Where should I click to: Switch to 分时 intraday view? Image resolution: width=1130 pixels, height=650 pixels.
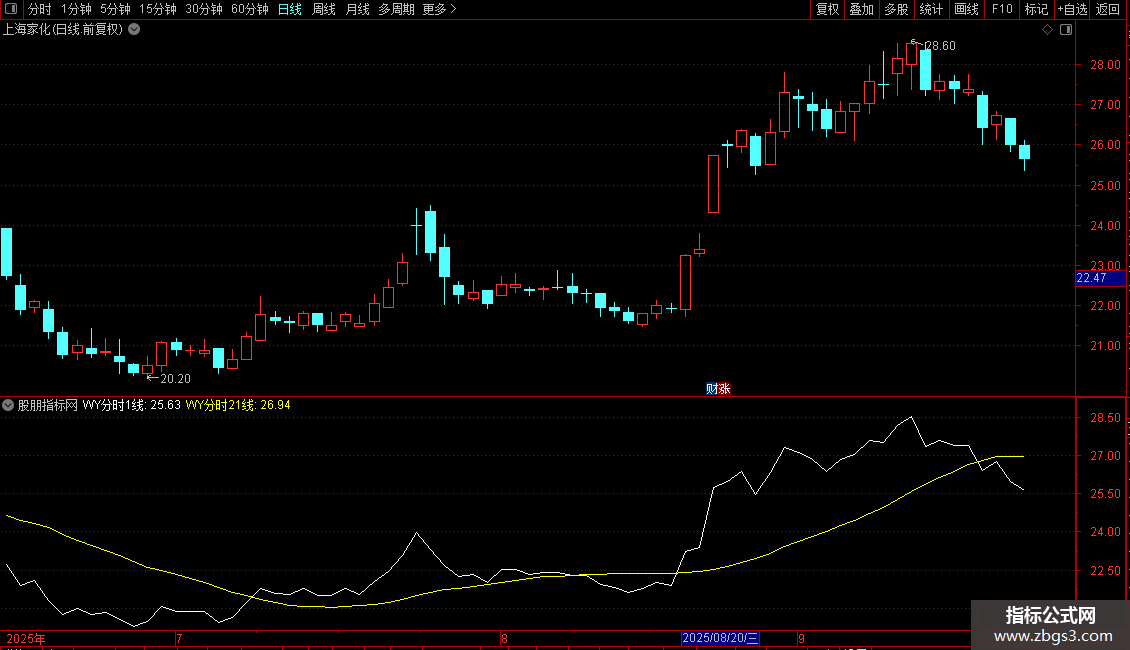click(x=40, y=9)
